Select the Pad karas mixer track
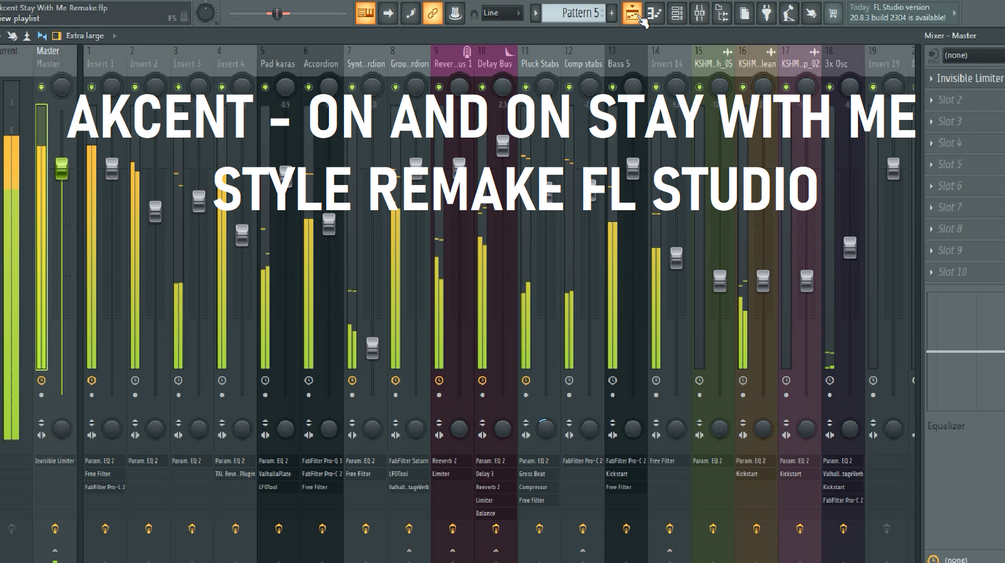The width and height of the screenshot is (1005, 563). [x=278, y=63]
